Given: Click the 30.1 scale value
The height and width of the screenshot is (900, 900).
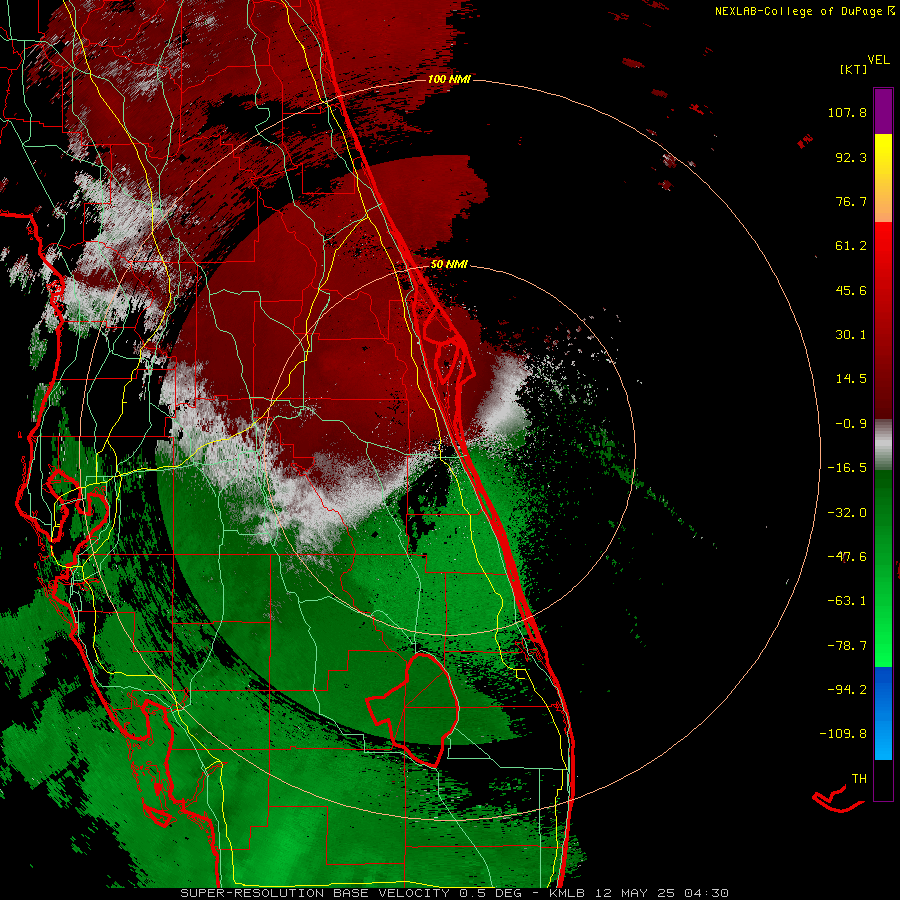Looking at the screenshot, I should [851, 335].
